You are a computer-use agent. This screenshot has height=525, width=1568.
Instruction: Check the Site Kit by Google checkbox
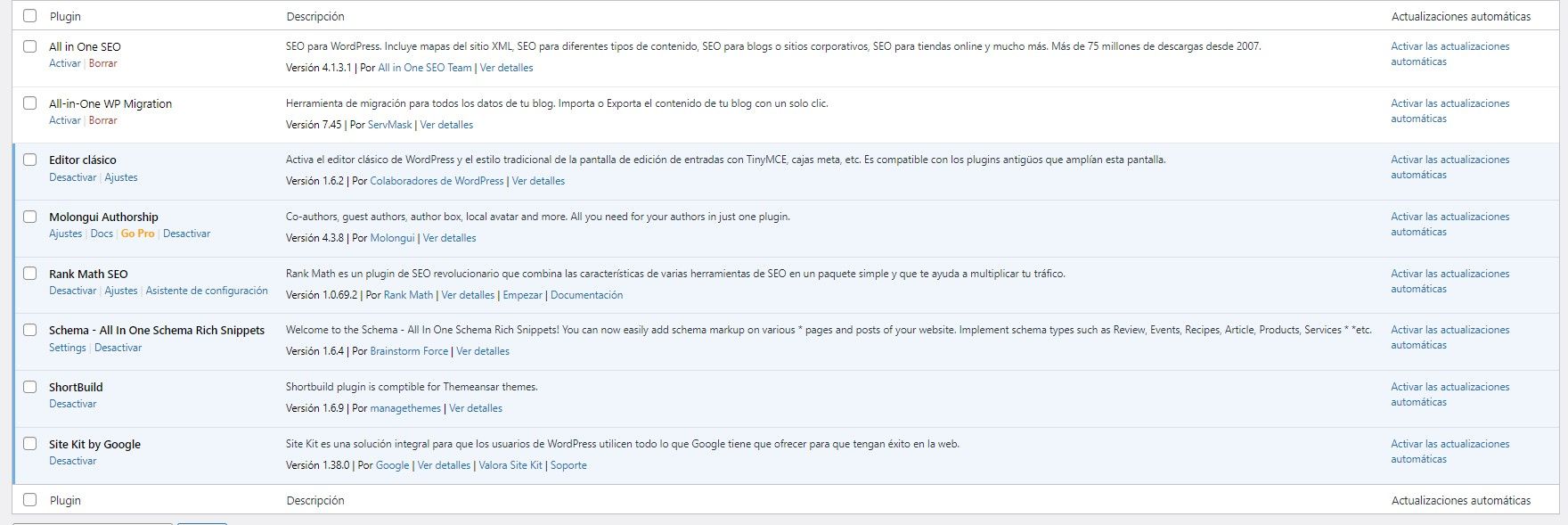tap(30, 444)
